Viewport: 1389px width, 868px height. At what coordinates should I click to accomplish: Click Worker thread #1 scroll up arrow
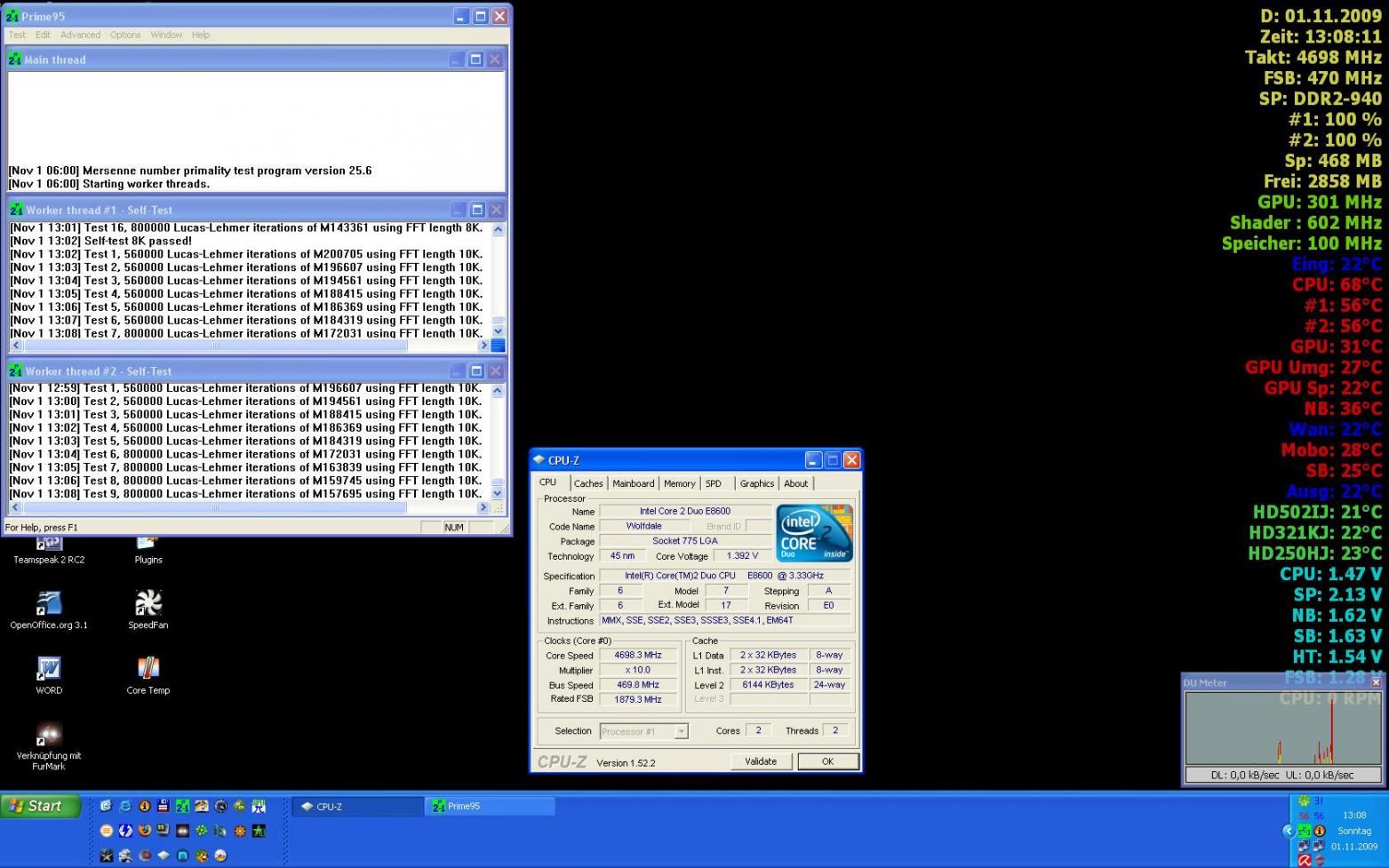(498, 229)
